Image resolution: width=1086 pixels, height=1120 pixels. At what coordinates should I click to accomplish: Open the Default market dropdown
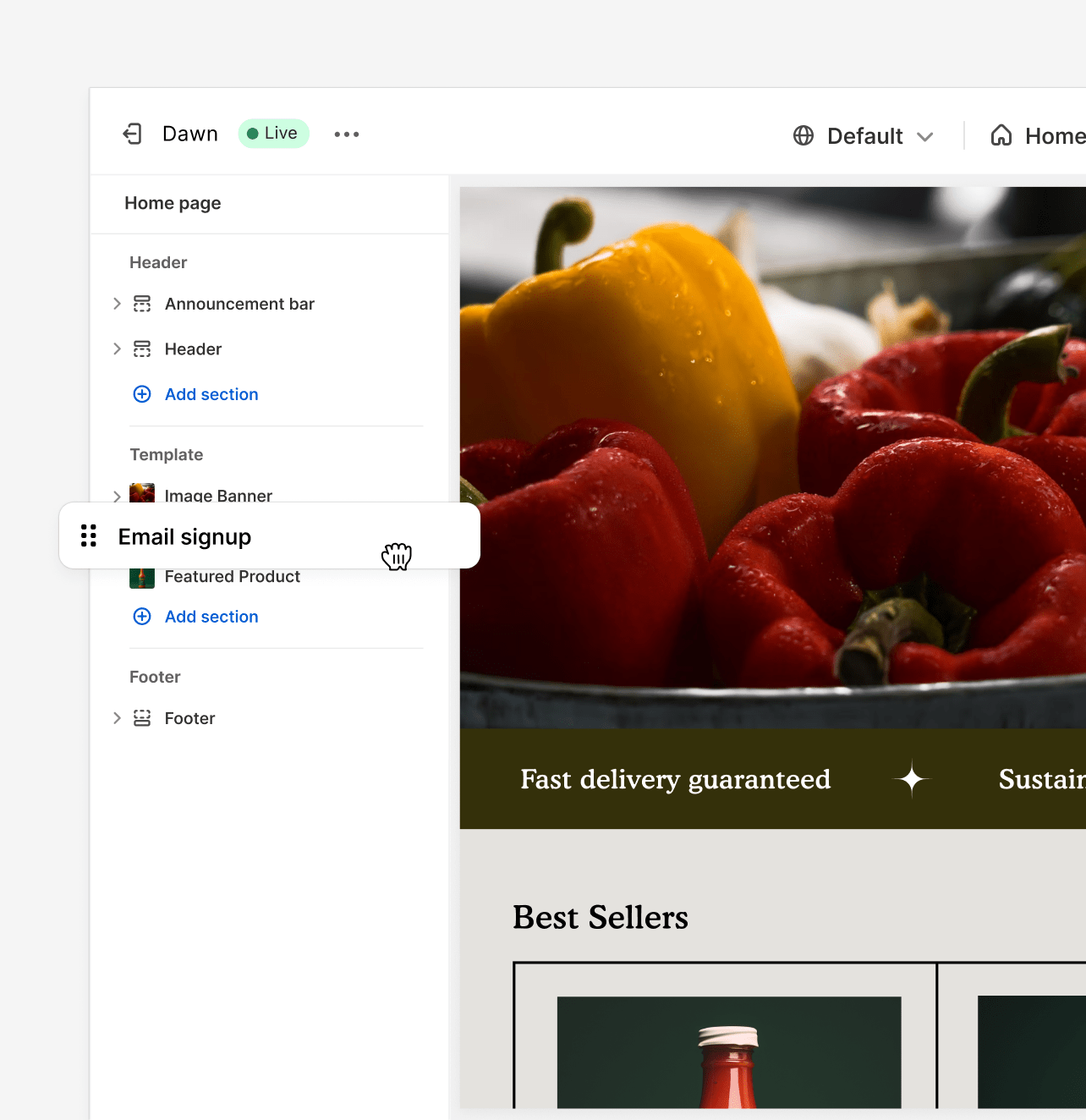click(864, 135)
